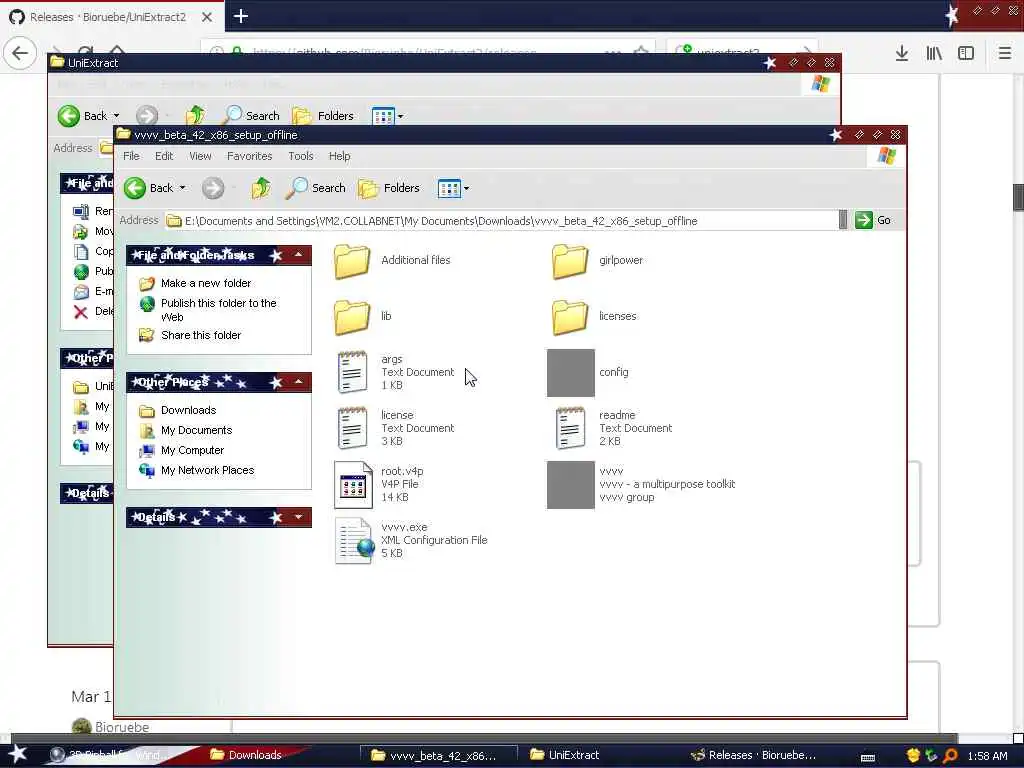1024x768 pixels.
Task: Open a new browser tab
Action: tap(241, 16)
